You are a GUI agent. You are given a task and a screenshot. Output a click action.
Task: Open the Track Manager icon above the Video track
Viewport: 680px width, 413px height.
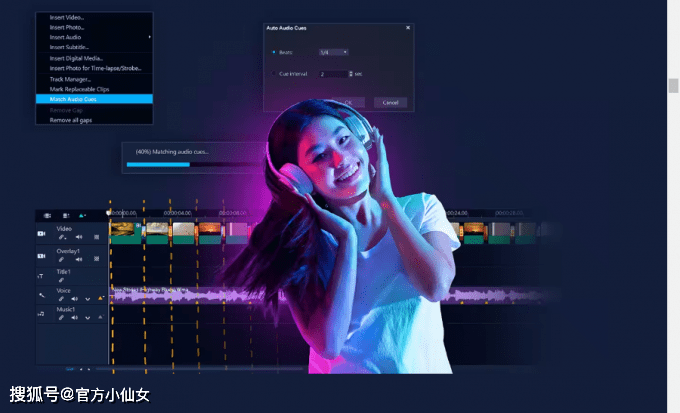click(66, 216)
